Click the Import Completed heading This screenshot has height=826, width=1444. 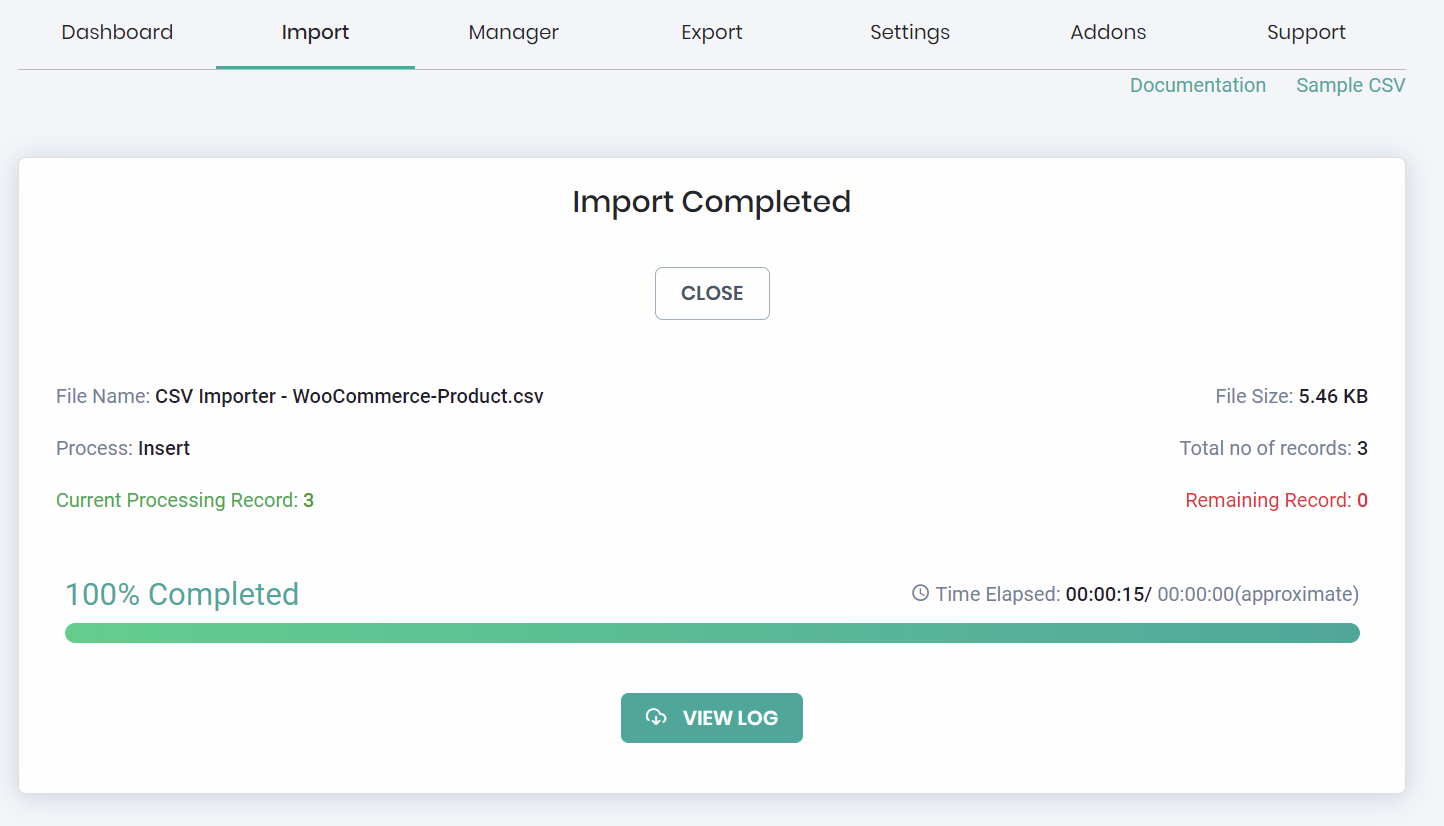point(711,202)
